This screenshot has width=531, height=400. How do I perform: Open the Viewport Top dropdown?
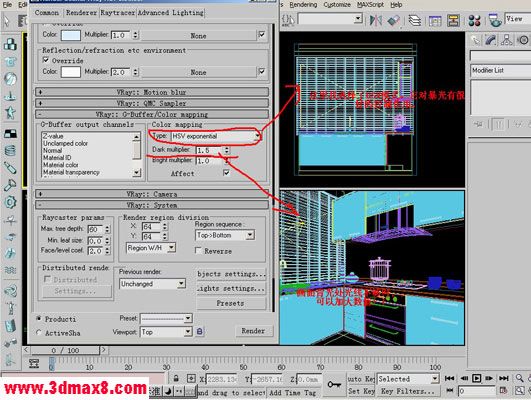click(x=166, y=332)
